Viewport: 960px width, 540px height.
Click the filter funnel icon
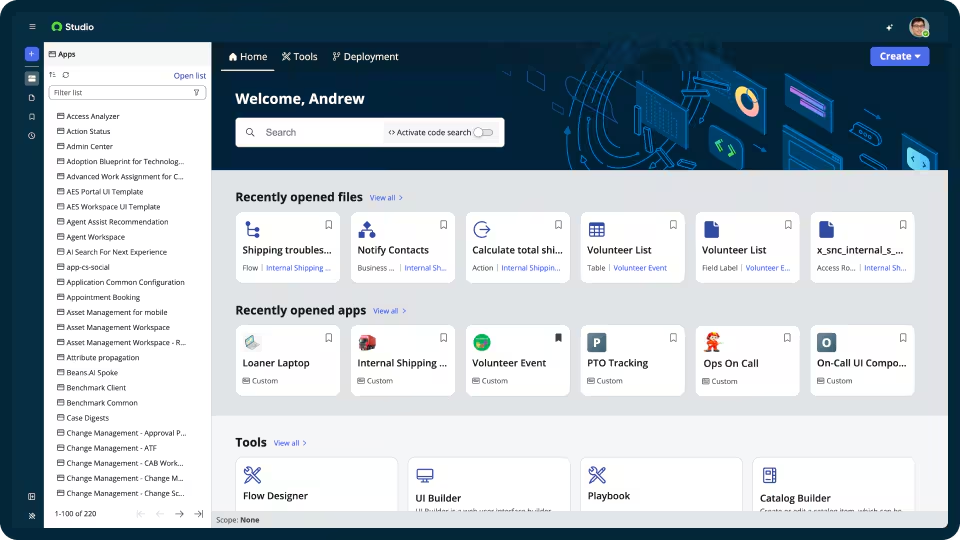(x=197, y=92)
